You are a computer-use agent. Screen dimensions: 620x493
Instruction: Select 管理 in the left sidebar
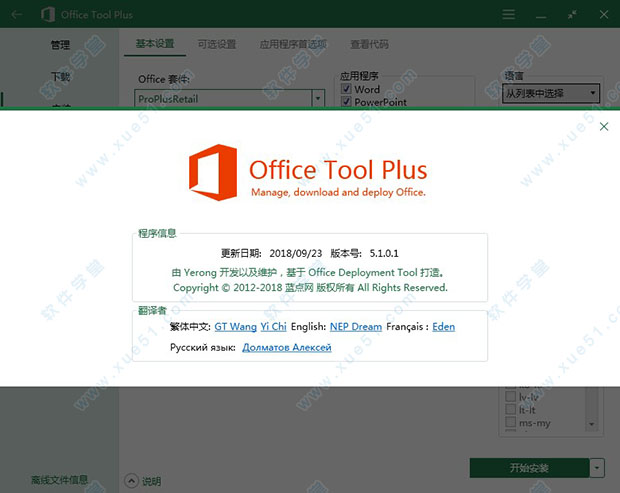pyautogui.click(x=60, y=45)
